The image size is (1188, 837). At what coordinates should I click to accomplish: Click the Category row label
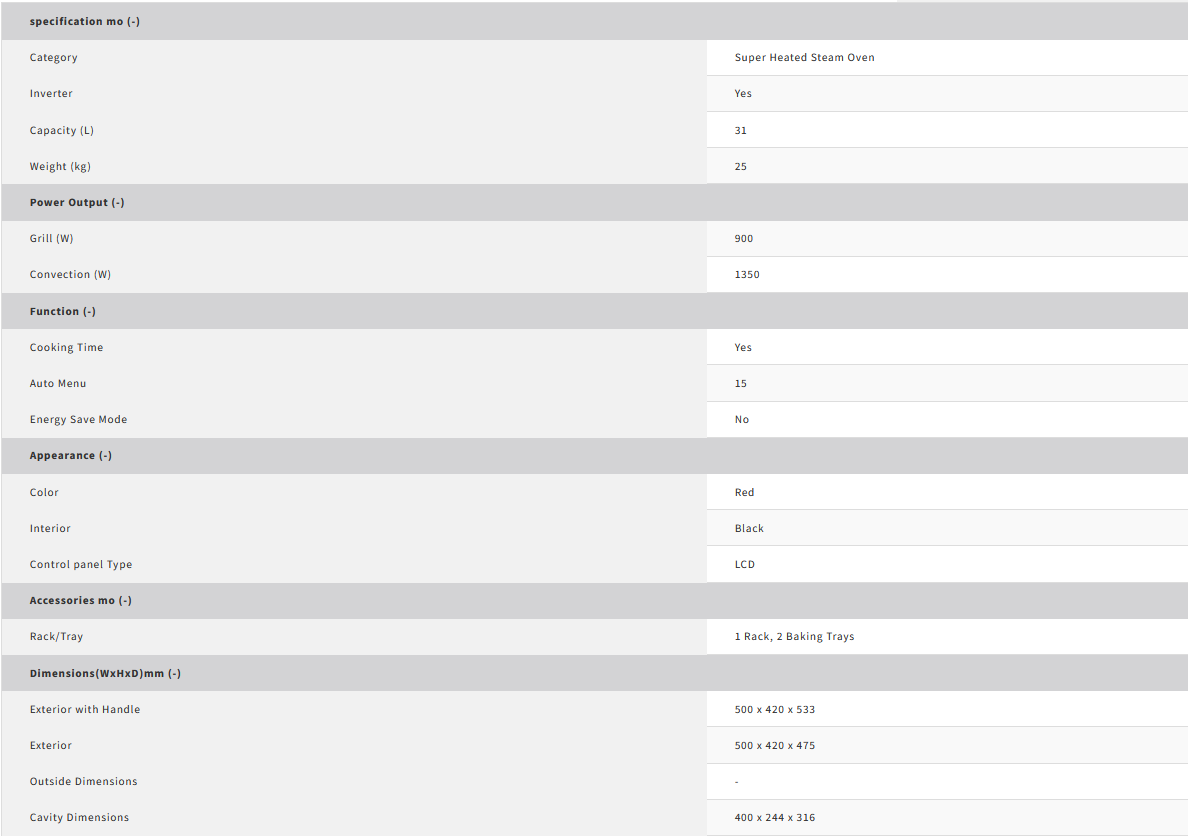tap(54, 57)
